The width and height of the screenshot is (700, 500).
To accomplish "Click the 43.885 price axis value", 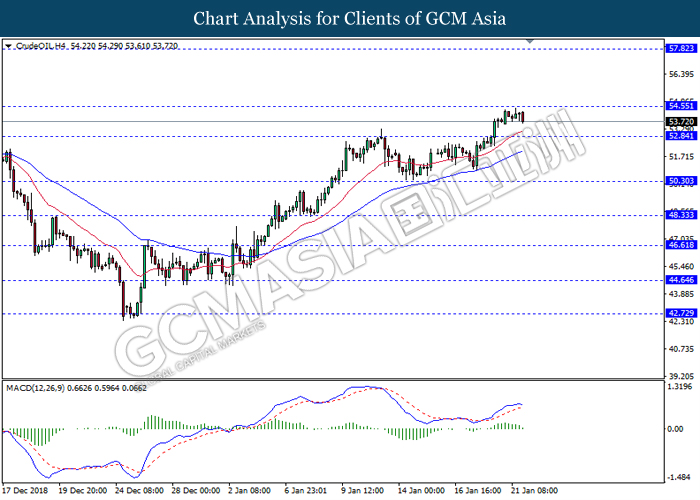I will coord(681,294).
